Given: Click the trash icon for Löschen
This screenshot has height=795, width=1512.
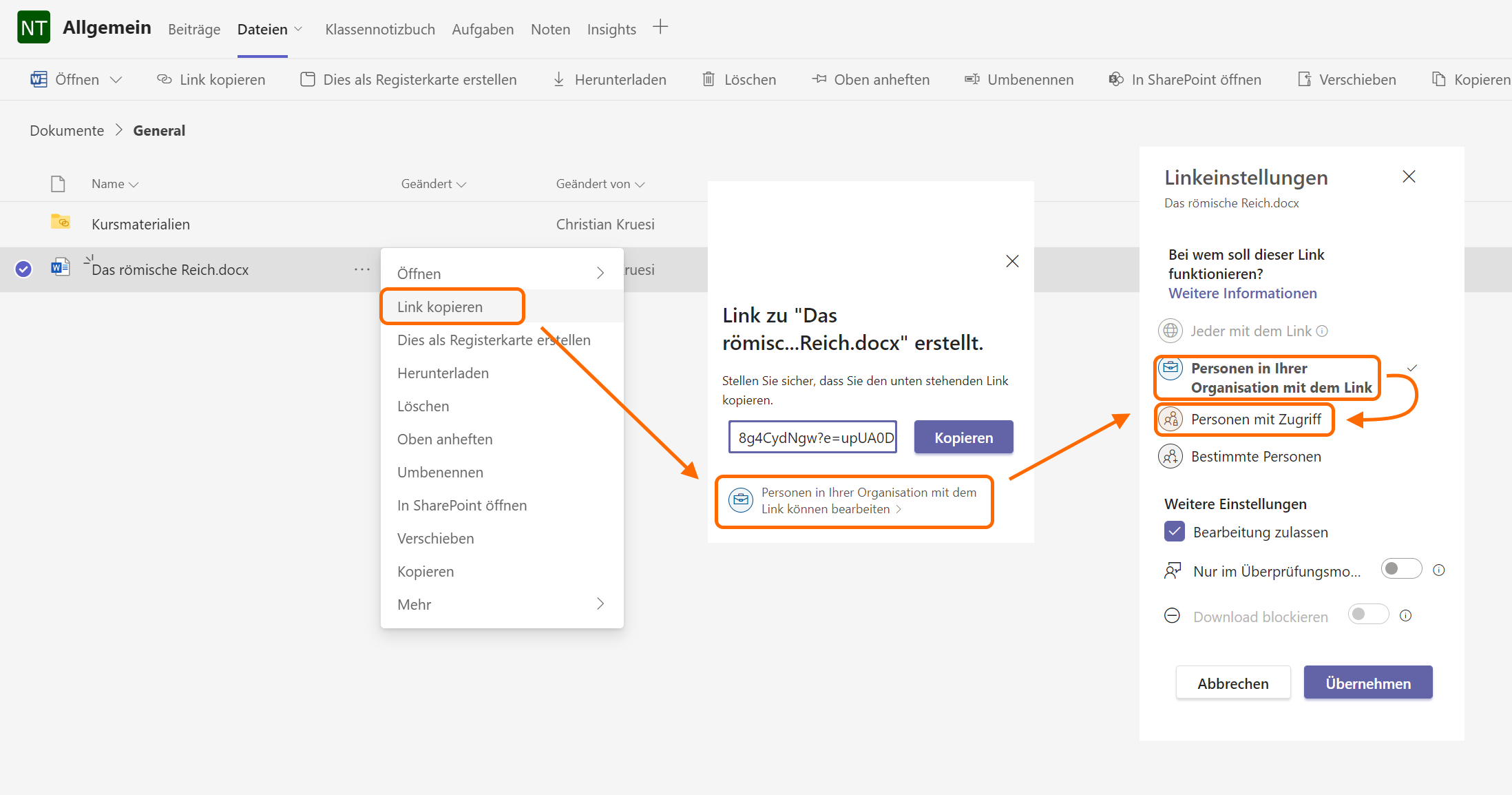Looking at the screenshot, I should click(708, 79).
